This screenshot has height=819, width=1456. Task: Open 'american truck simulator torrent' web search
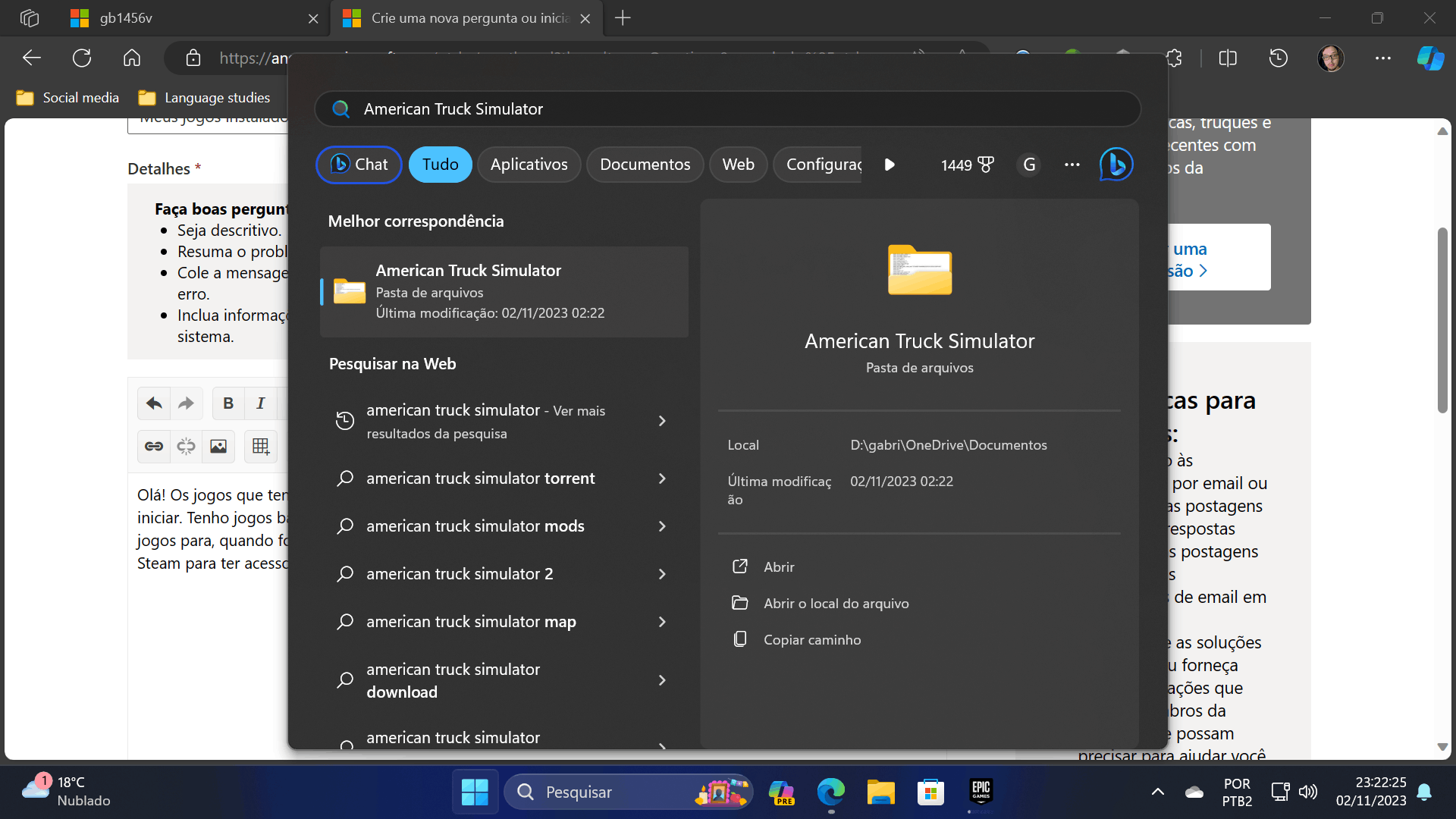pos(481,479)
